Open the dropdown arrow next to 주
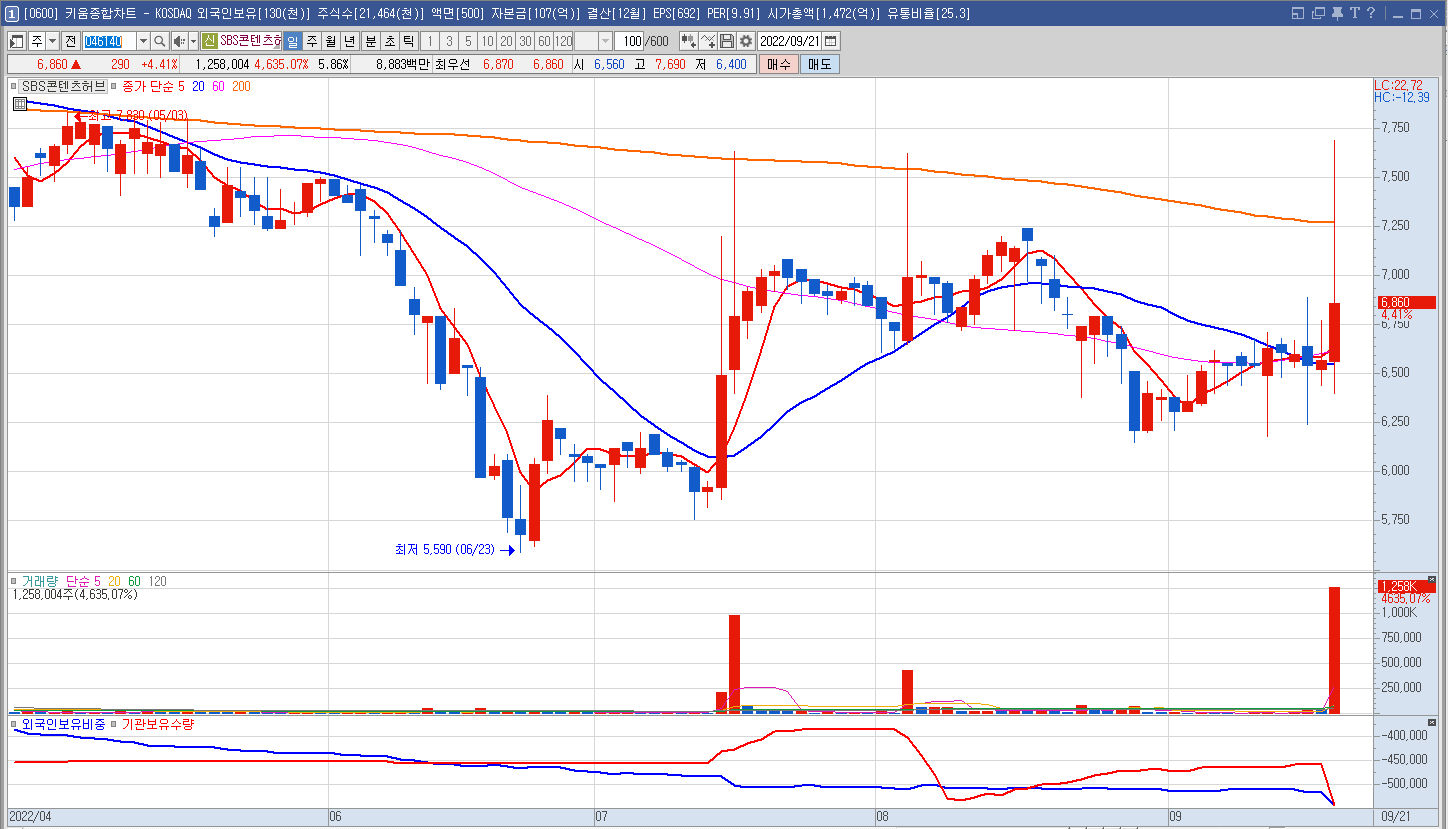Screen dimensions: 1448x829 coord(52,41)
